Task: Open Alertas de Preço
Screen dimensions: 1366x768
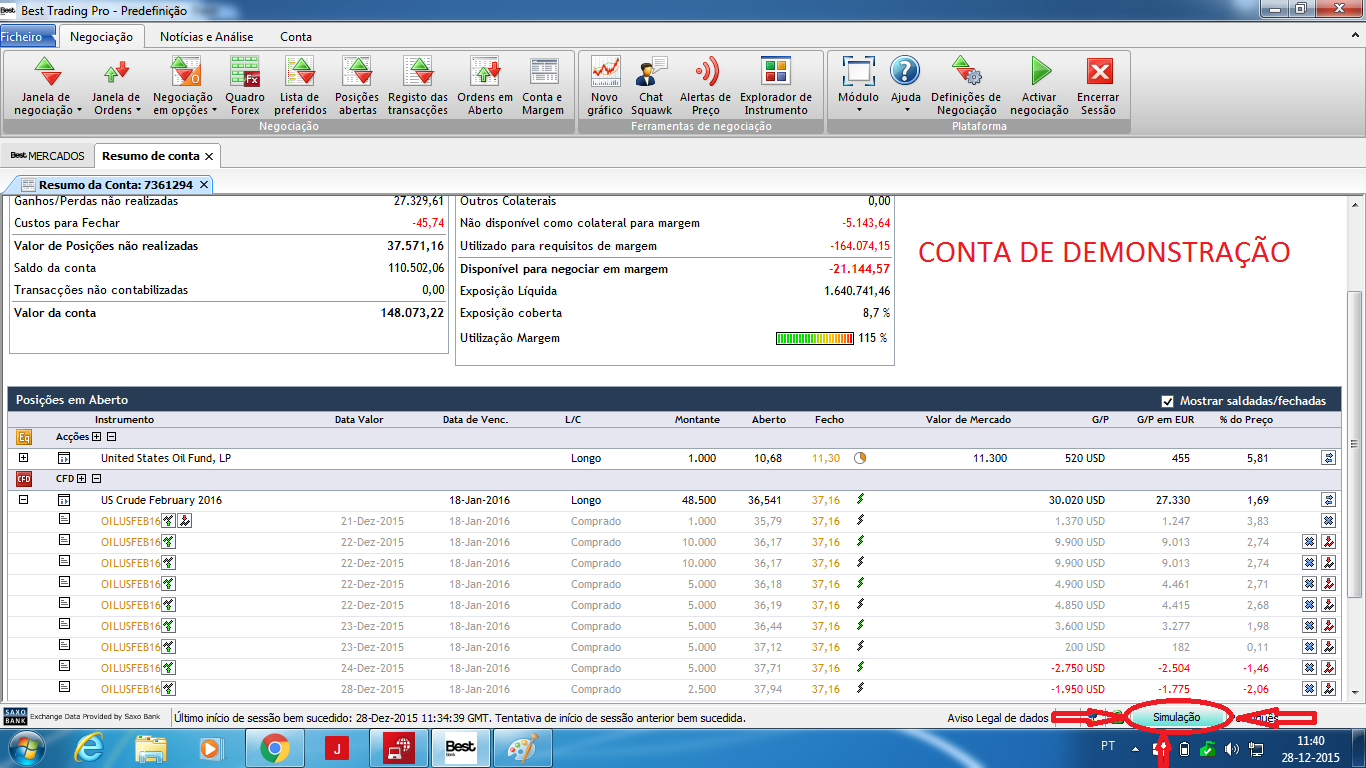Action: (x=705, y=85)
